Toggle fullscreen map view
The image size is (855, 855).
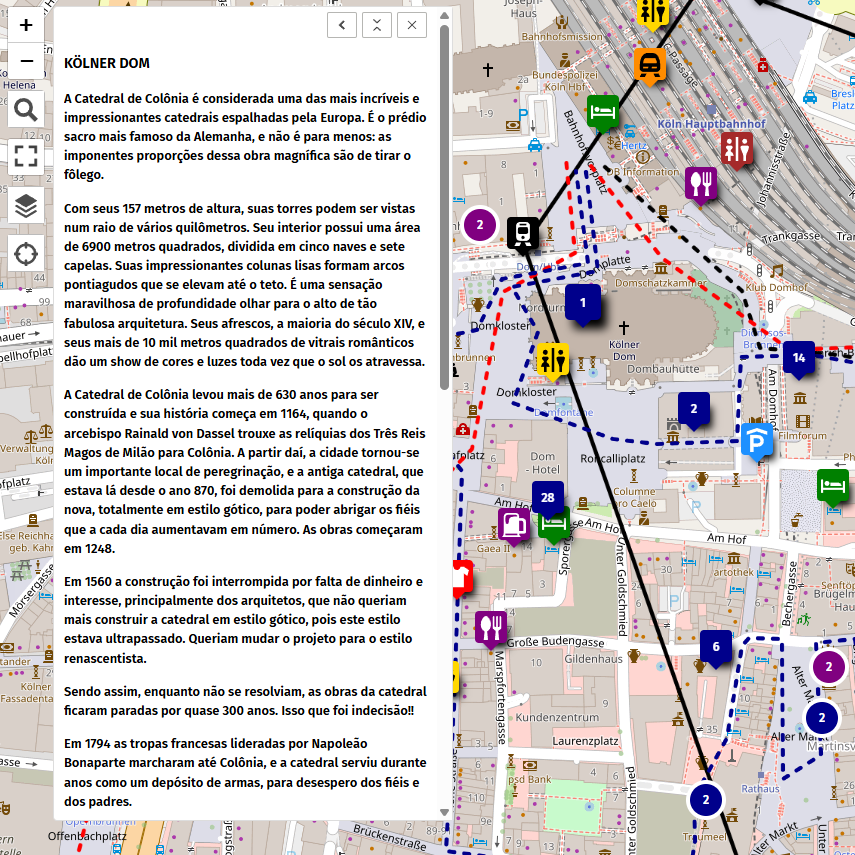click(26, 156)
